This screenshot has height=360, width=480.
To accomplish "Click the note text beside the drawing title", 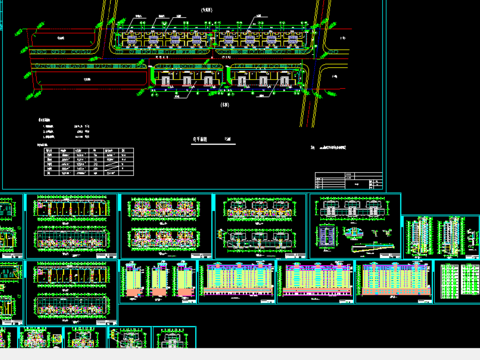I will point(329,147).
